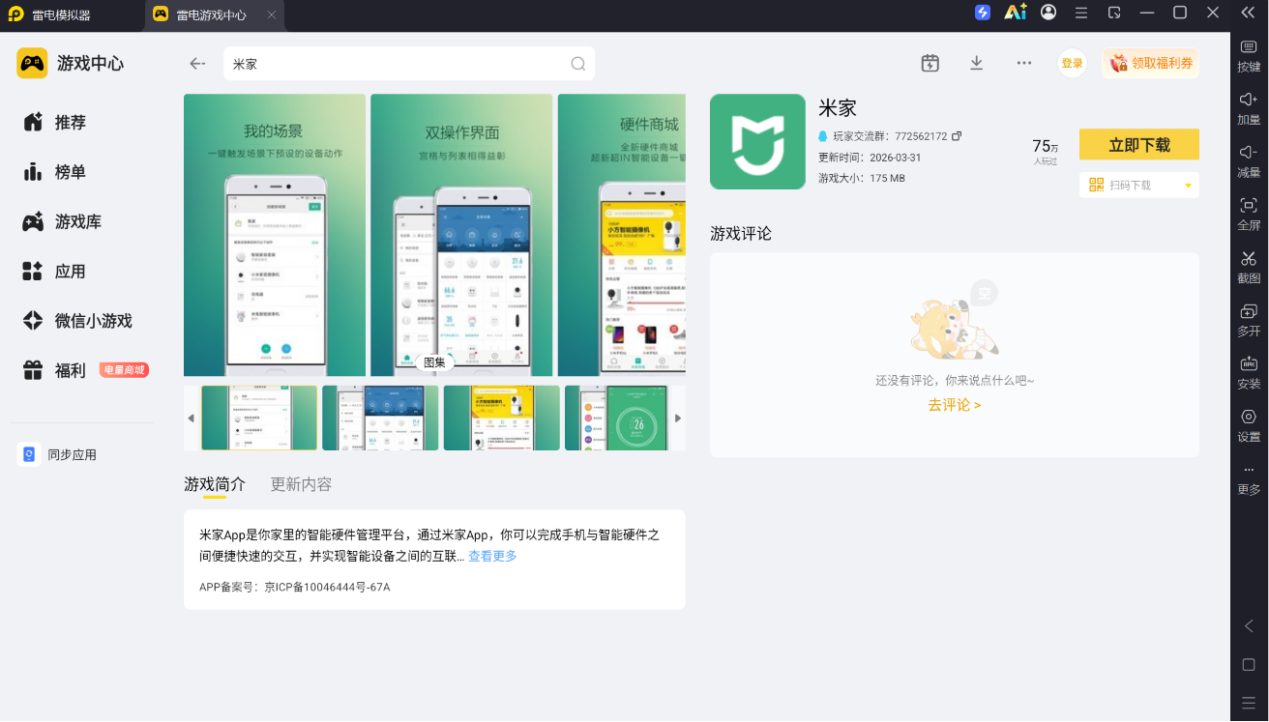Open the title bar hamburger menu
The image size is (1269, 722).
(1081, 13)
